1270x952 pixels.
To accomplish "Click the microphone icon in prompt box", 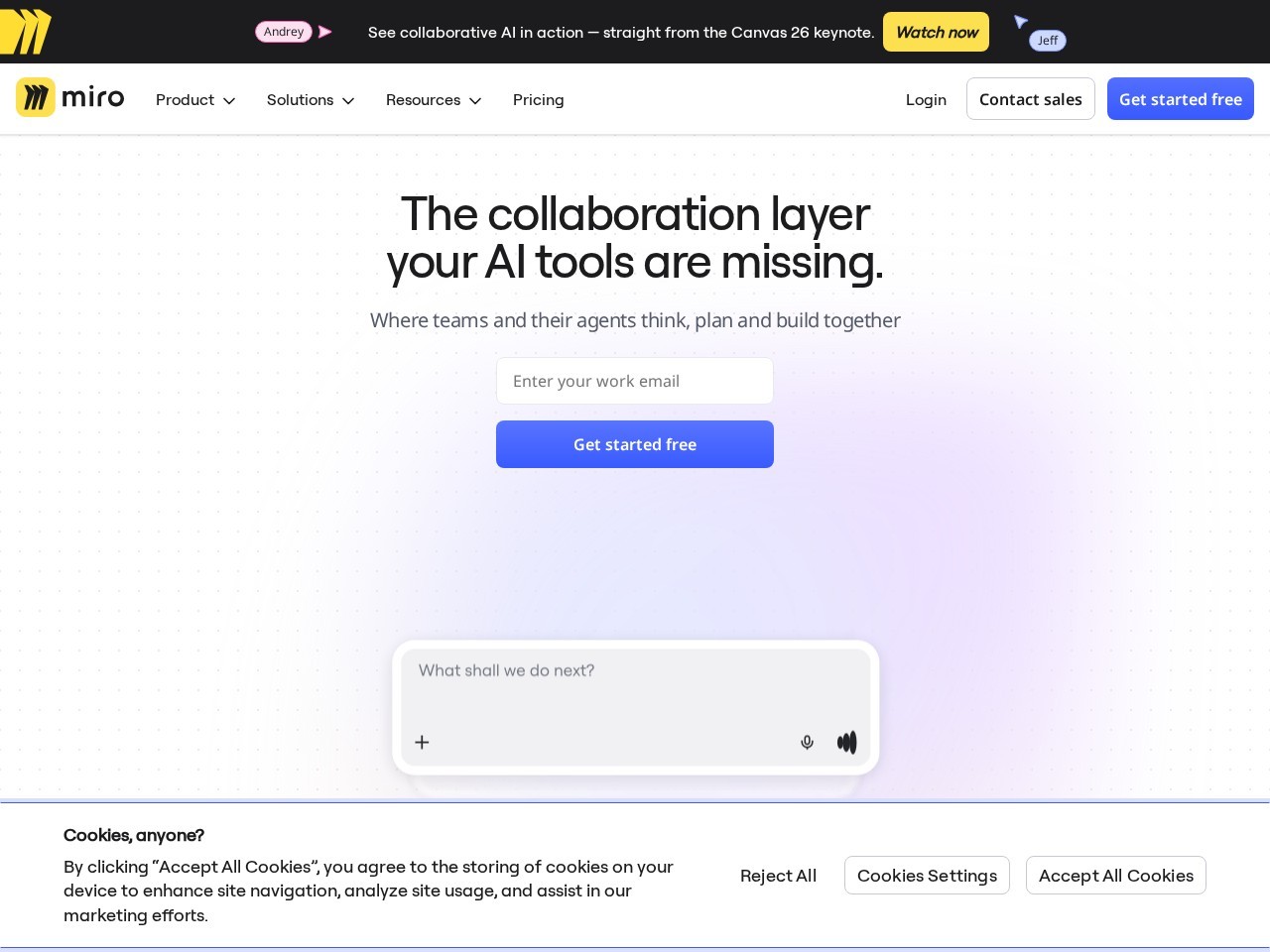I will click(807, 742).
